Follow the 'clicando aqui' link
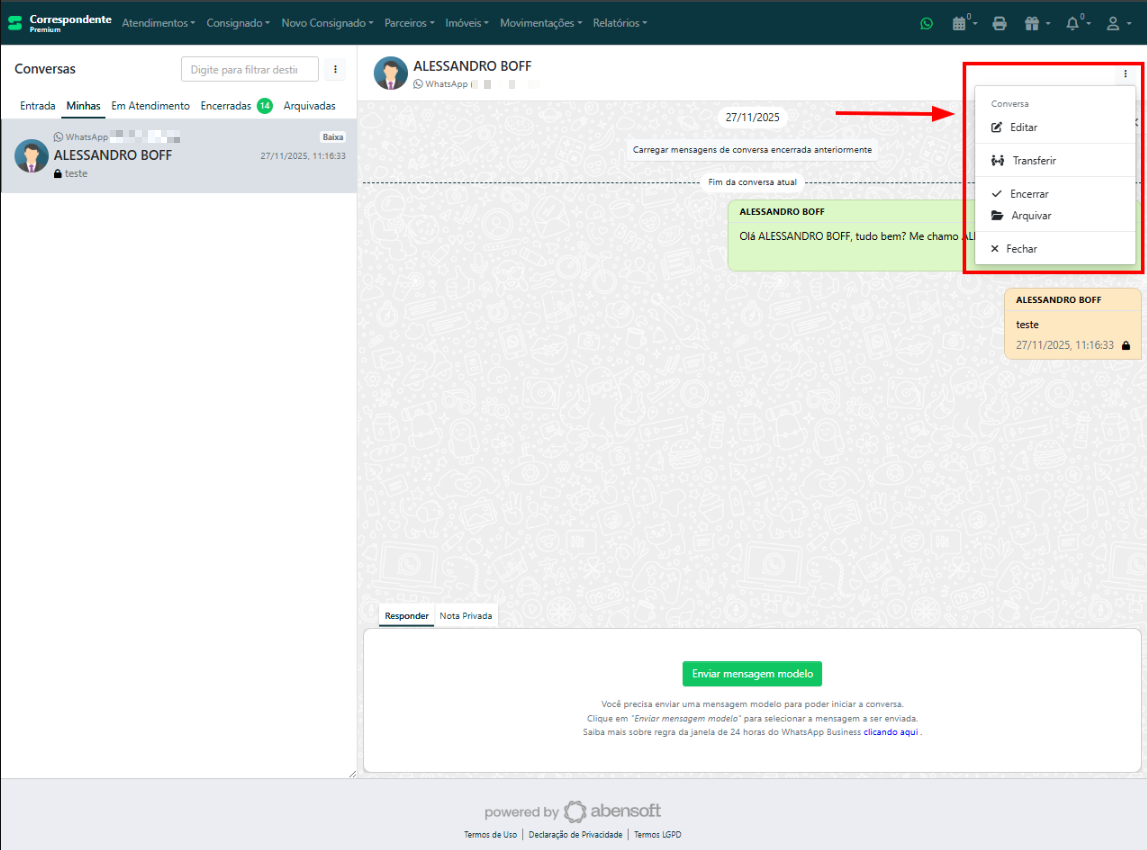The height and width of the screenshot is (850, 1147). click(890, 732)
